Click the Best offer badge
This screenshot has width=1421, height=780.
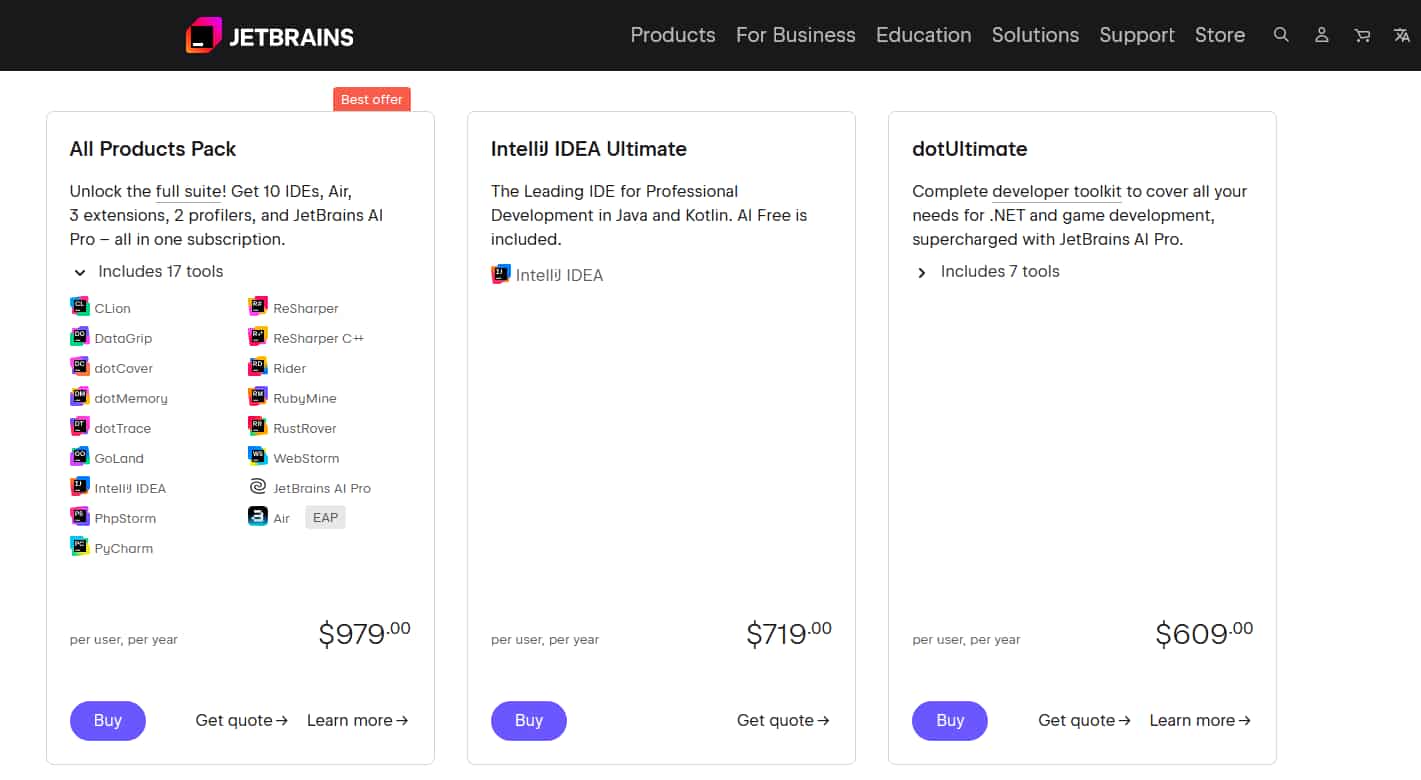(372, 99)
